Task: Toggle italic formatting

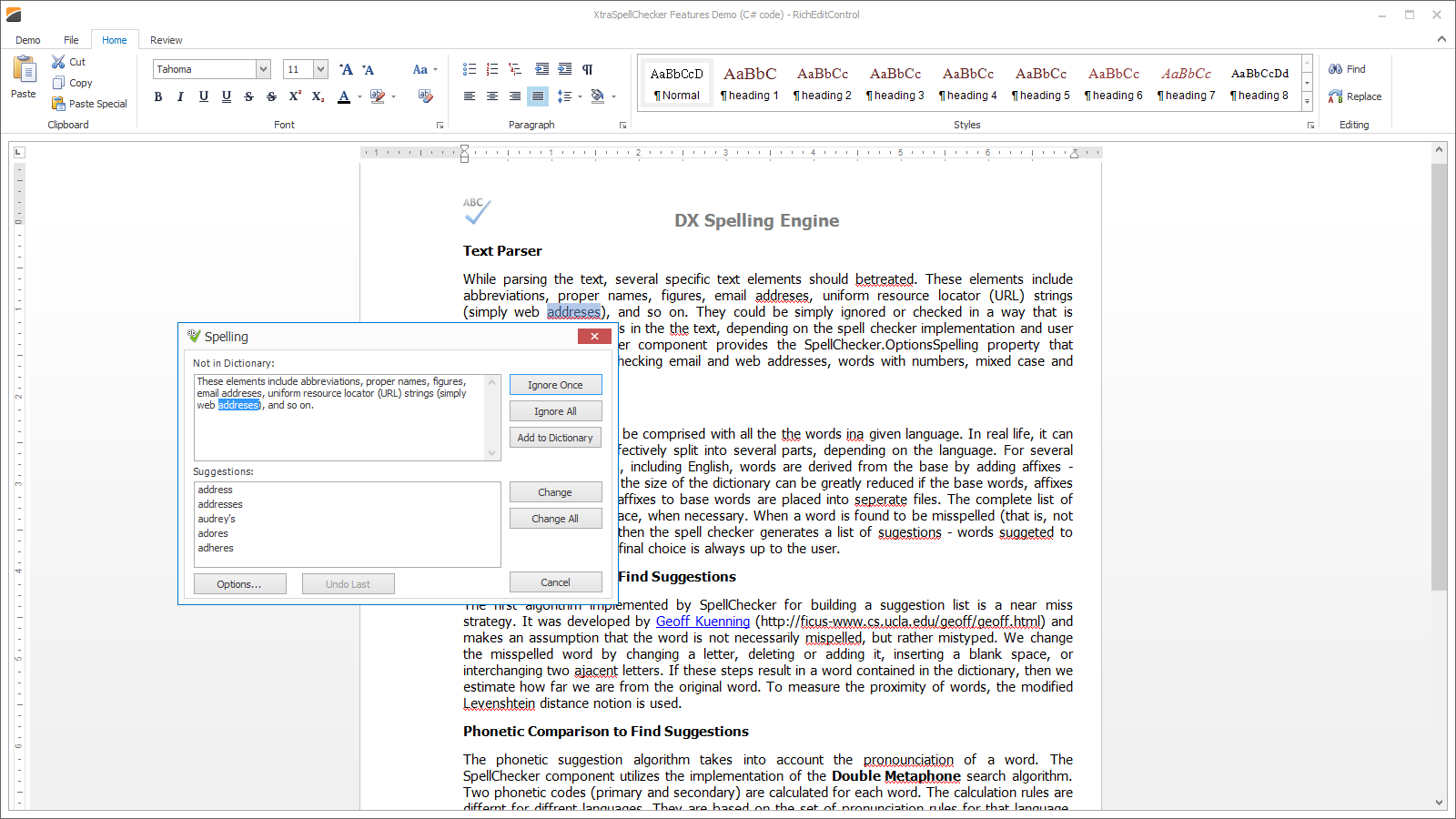Action: [x=180, y=96]
